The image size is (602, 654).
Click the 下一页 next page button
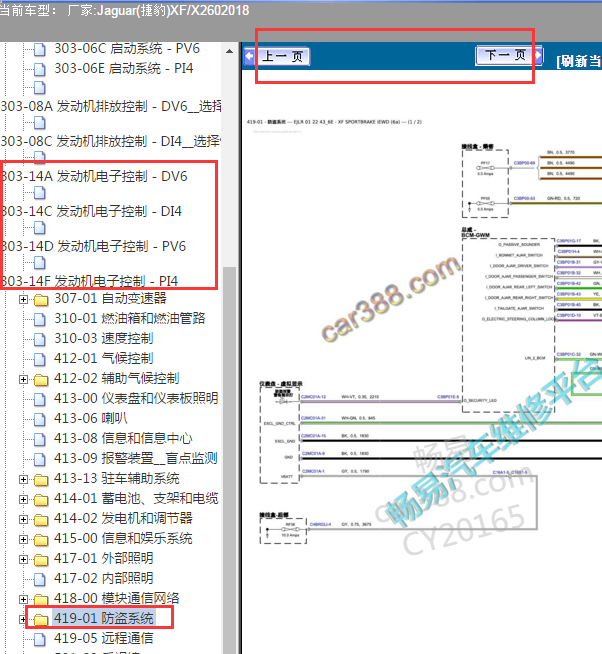[509, 55]
